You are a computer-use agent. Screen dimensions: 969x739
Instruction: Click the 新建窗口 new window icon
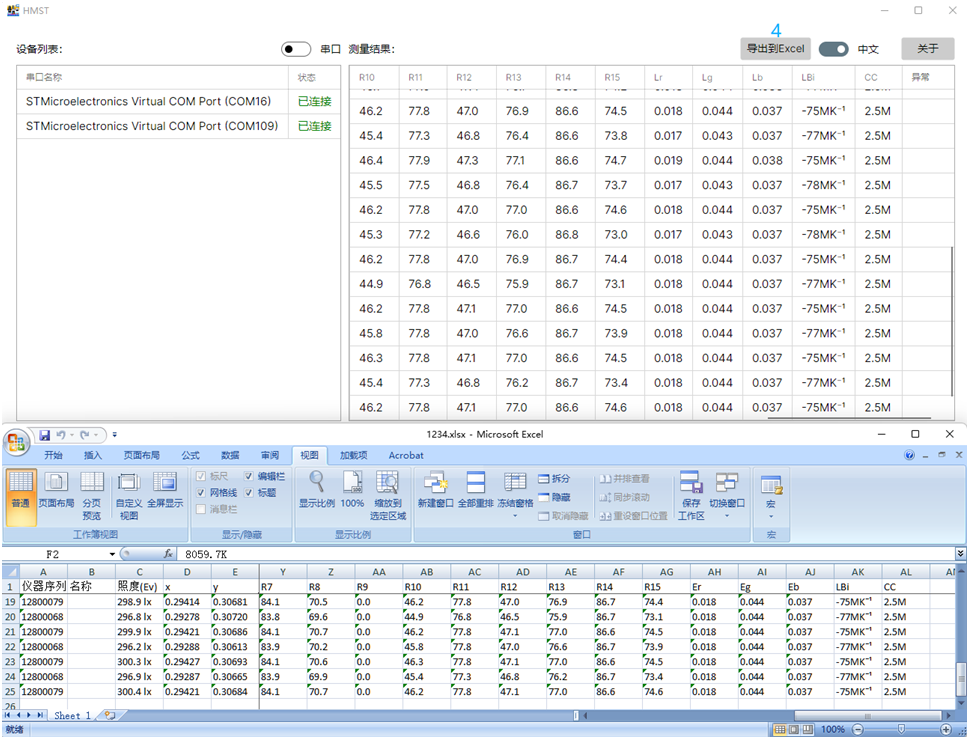click(434, 492)
